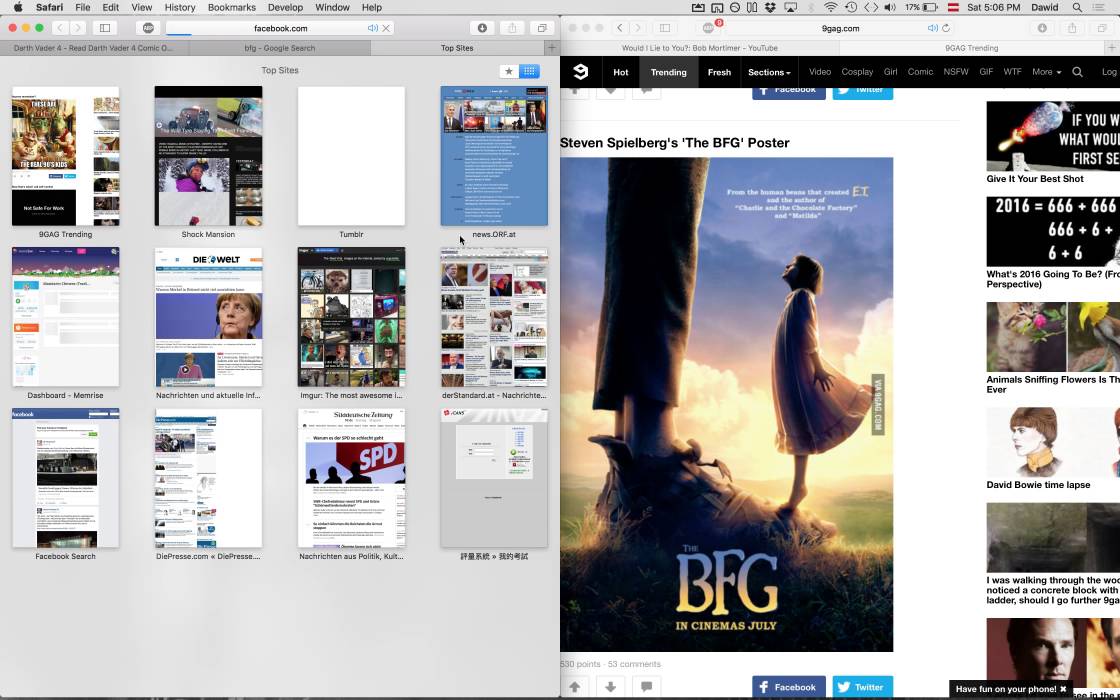
Task: Open David Bowie time lapse sidebar post
Action: click(1053, 449)
